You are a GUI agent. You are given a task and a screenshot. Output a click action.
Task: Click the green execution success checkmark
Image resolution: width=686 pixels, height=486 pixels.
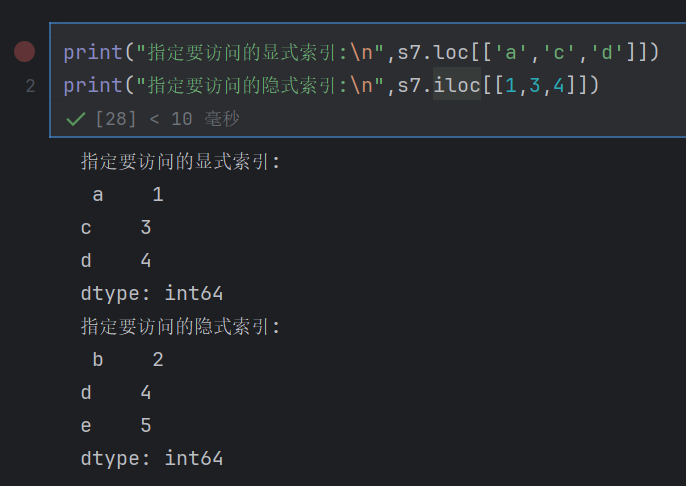click(76, 119)
